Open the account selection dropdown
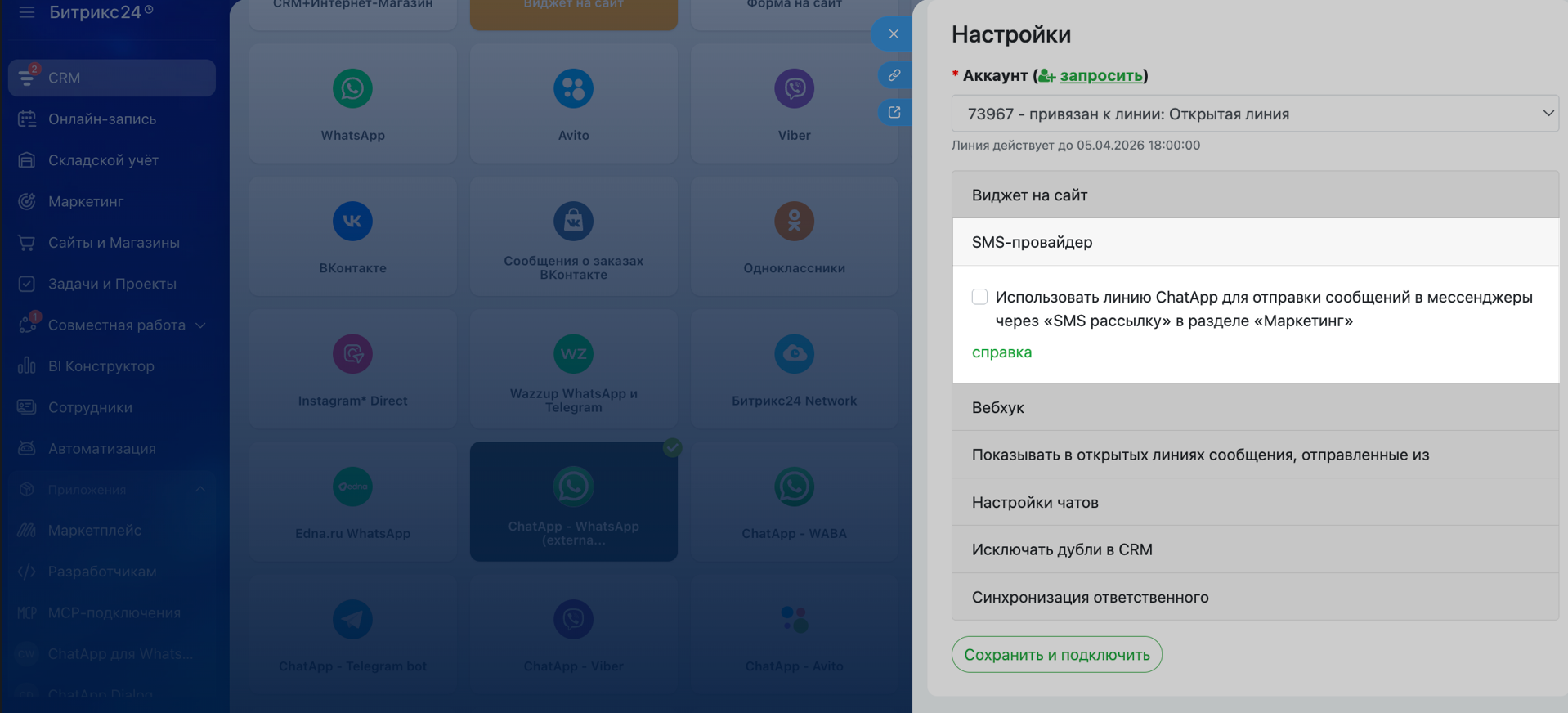This screenshot has height=713, width=1568. [x=1254, y=114]
